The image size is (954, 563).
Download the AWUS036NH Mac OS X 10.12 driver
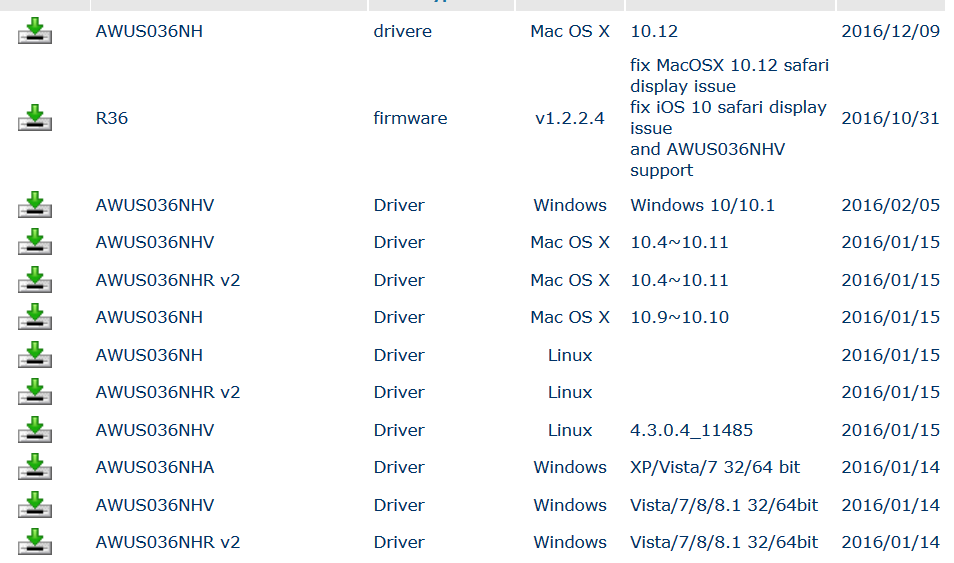click(x=35, y=31)
